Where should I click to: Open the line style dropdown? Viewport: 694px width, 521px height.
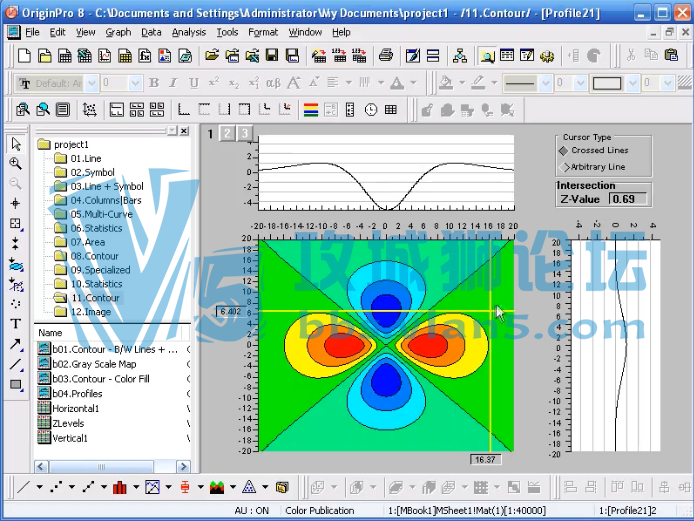[x=546, y=83]
